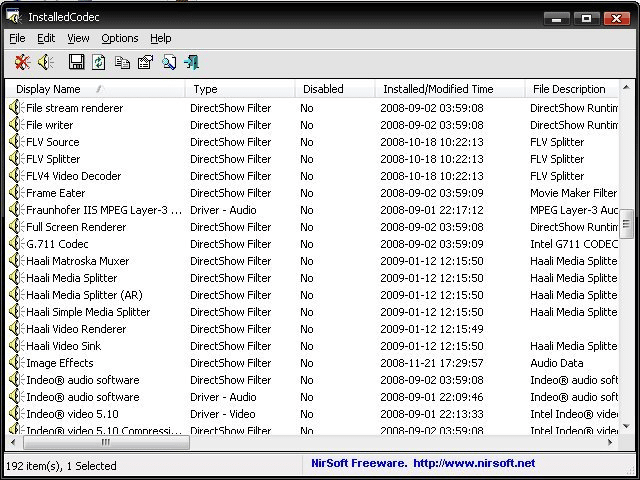640x480 pixels.
Task: Click the 2008-09-01 22:17:12 time cell
Action: [432, 210]
